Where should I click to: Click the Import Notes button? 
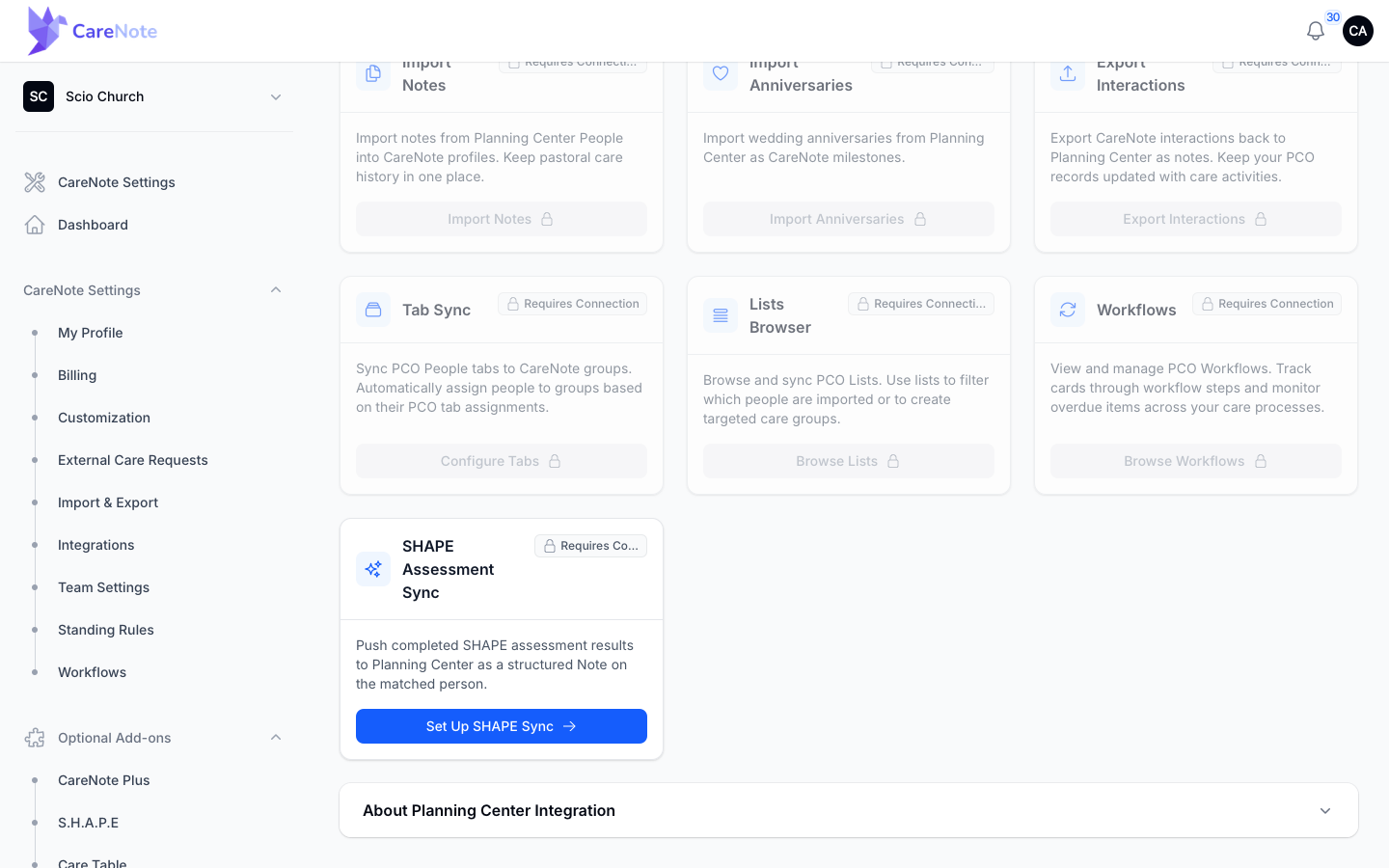click(502, 219)
